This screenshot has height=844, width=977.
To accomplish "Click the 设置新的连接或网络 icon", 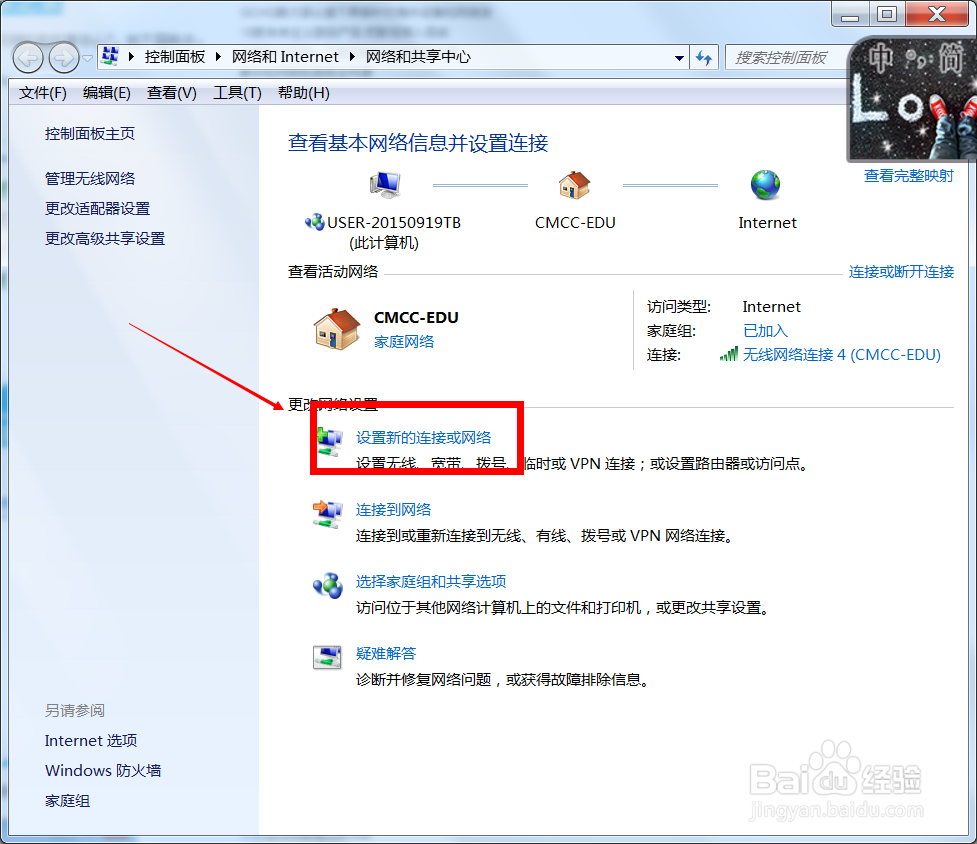I will (x=328, y=440).
